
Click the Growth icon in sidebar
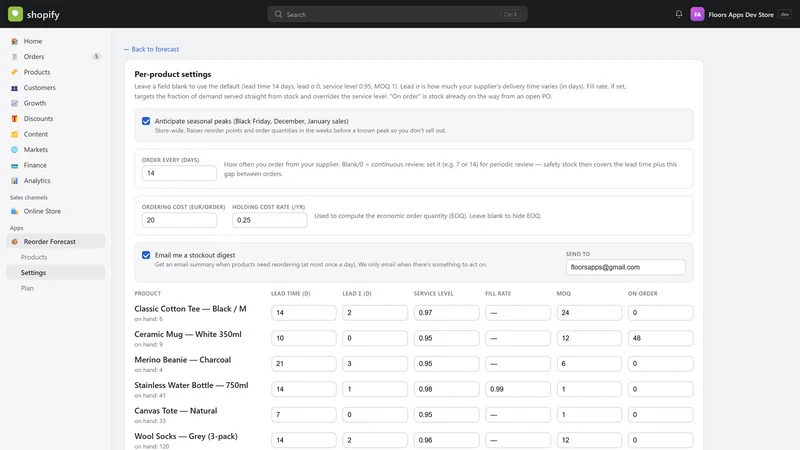click(x=14, y=103)
